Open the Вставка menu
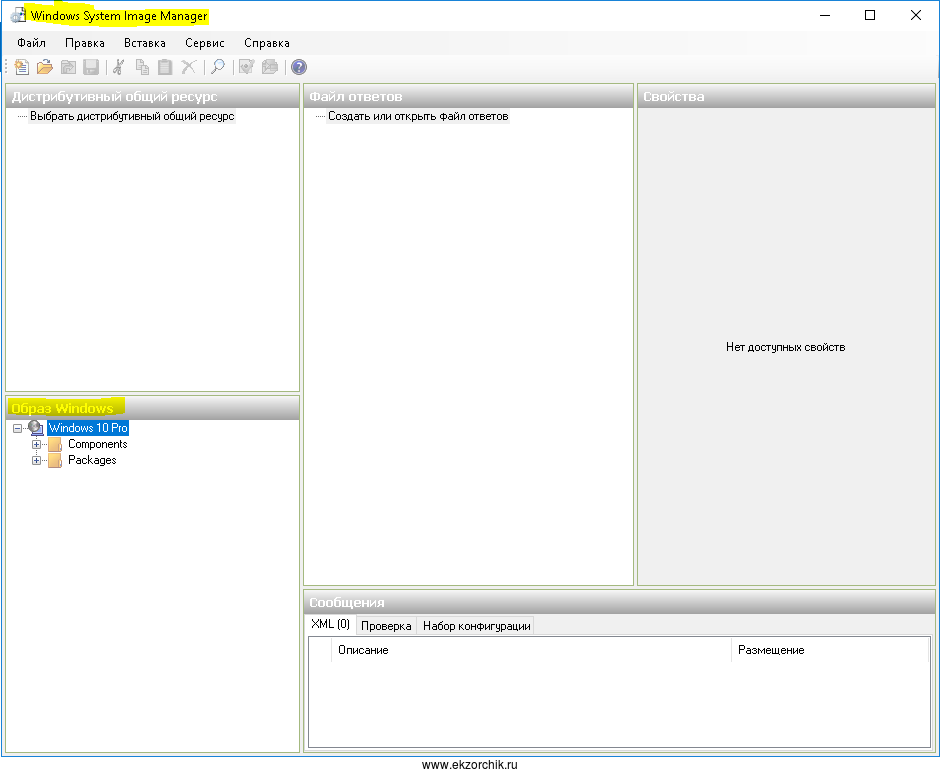The width and height of the screenshot is (940, 773). (144, 43)
